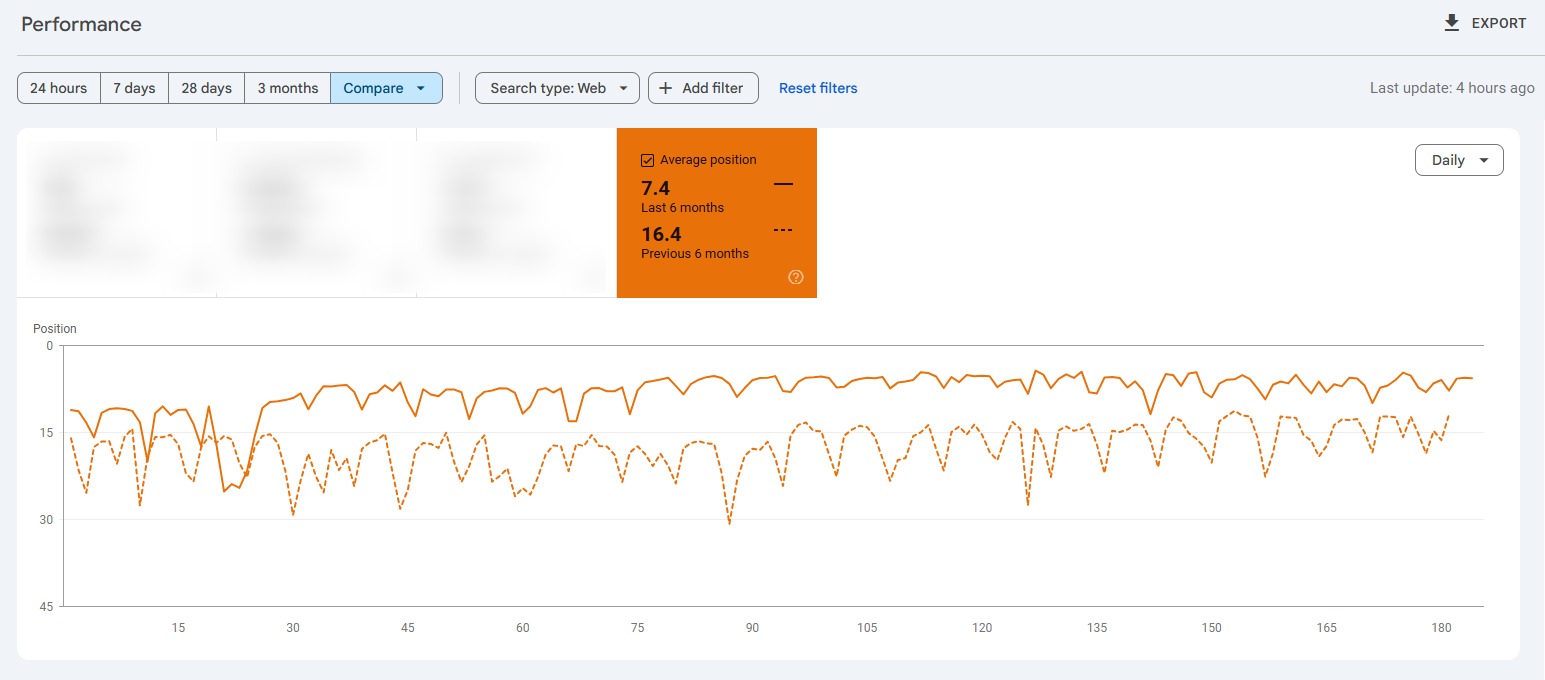Select the 28 days range tab
Screen dimensions: 1545x680
coord(206,88)
